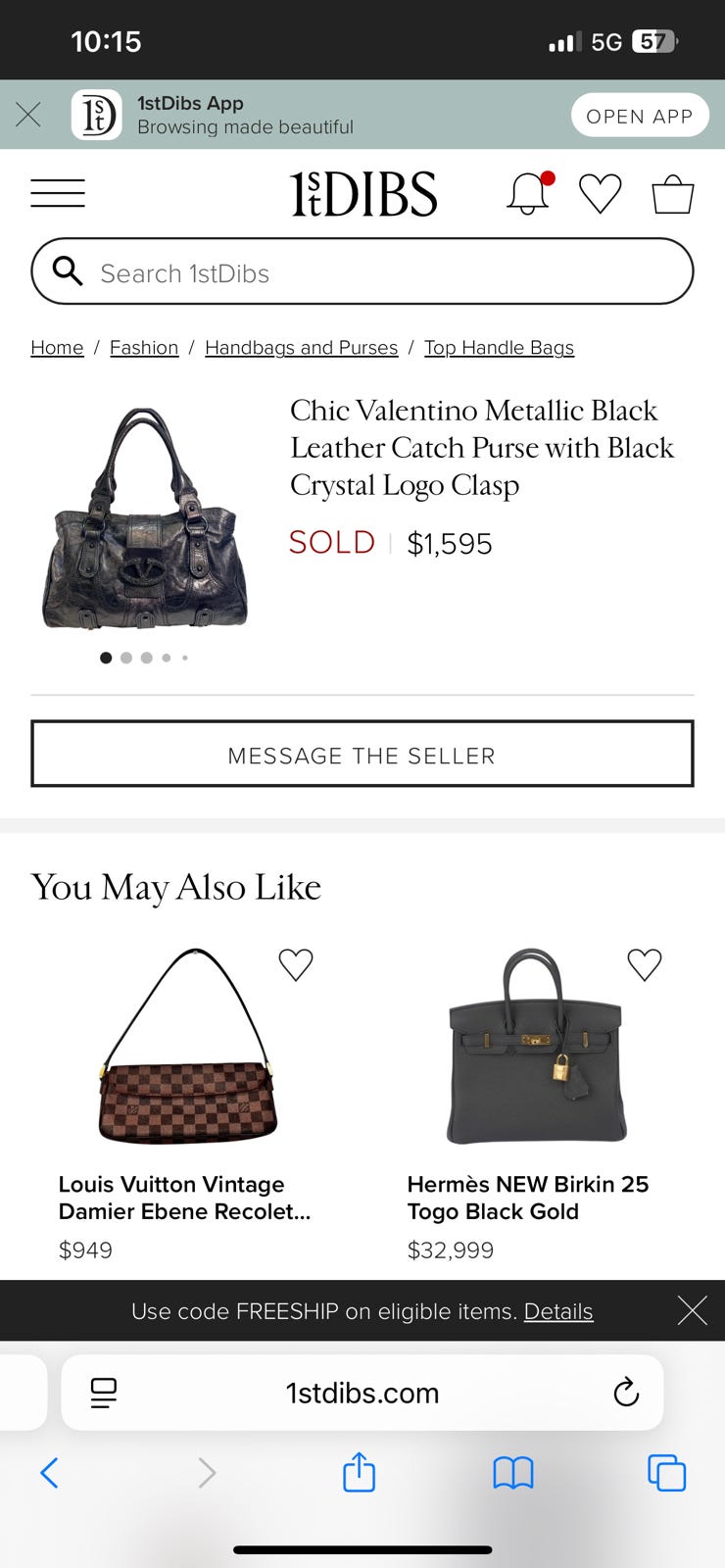Show Safari tabs overview
Image resolution: width=725 pixels, height=1568 pixels.
point(666,1472)
